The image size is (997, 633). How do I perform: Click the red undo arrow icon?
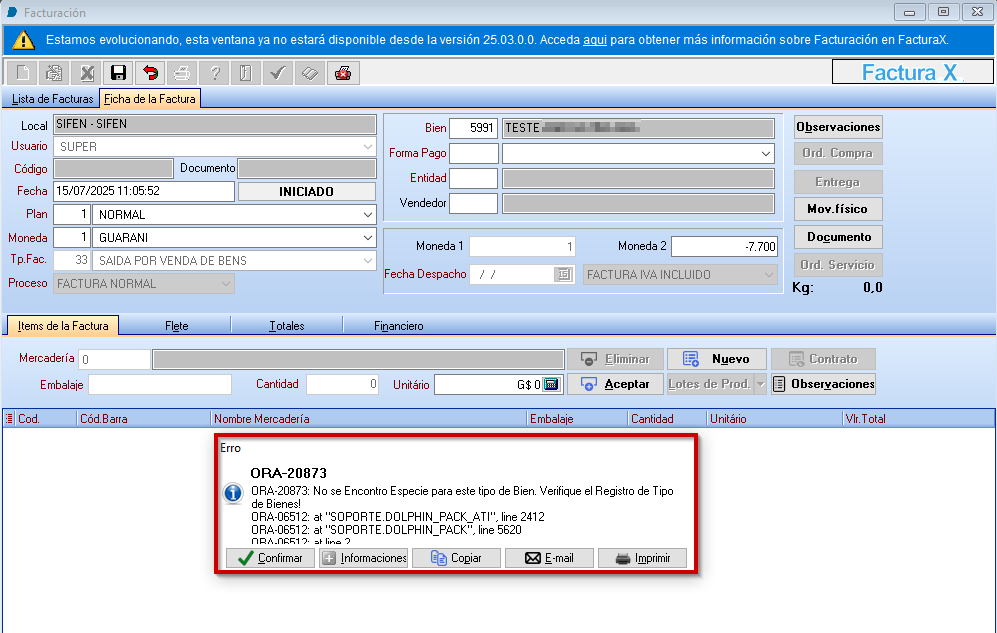[150, 73]
